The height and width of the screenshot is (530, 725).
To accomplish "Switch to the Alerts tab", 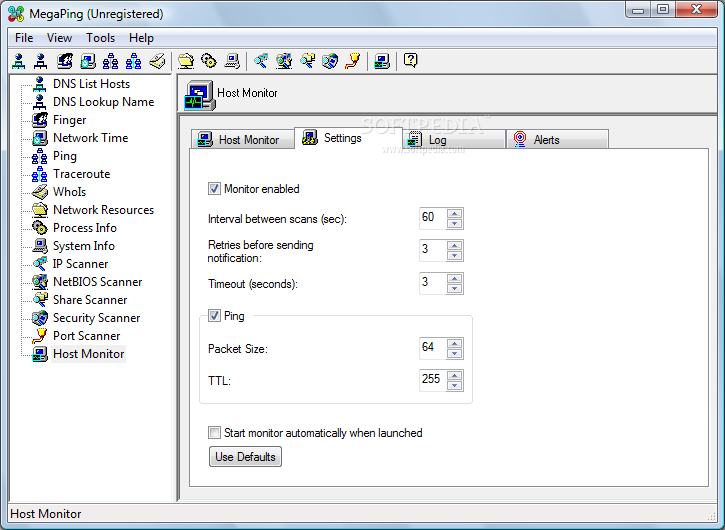I will coord(557,140).
